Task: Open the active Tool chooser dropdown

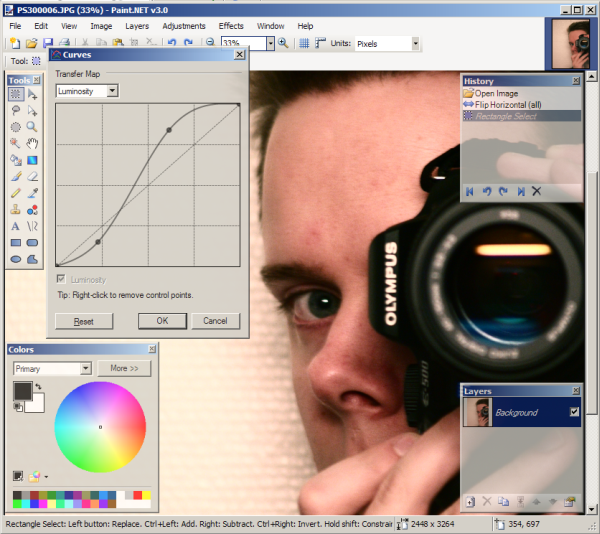Action: tap(36, 61)
